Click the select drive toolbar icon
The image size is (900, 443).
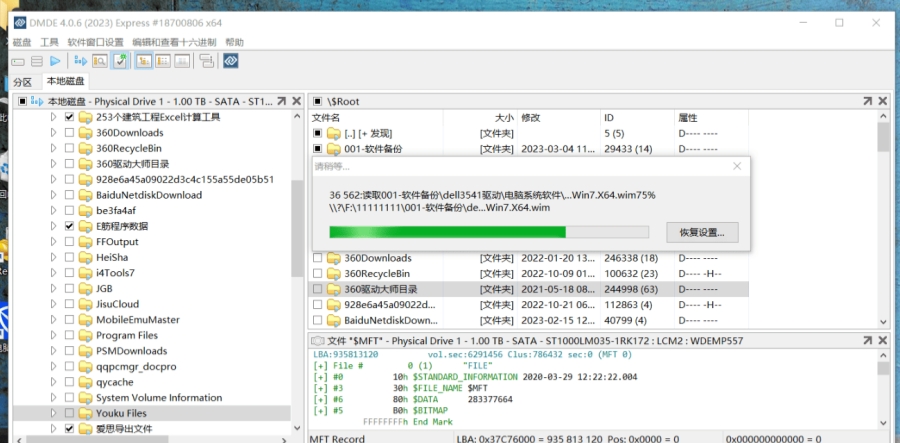pyautogui.click(x=18, y=61)
